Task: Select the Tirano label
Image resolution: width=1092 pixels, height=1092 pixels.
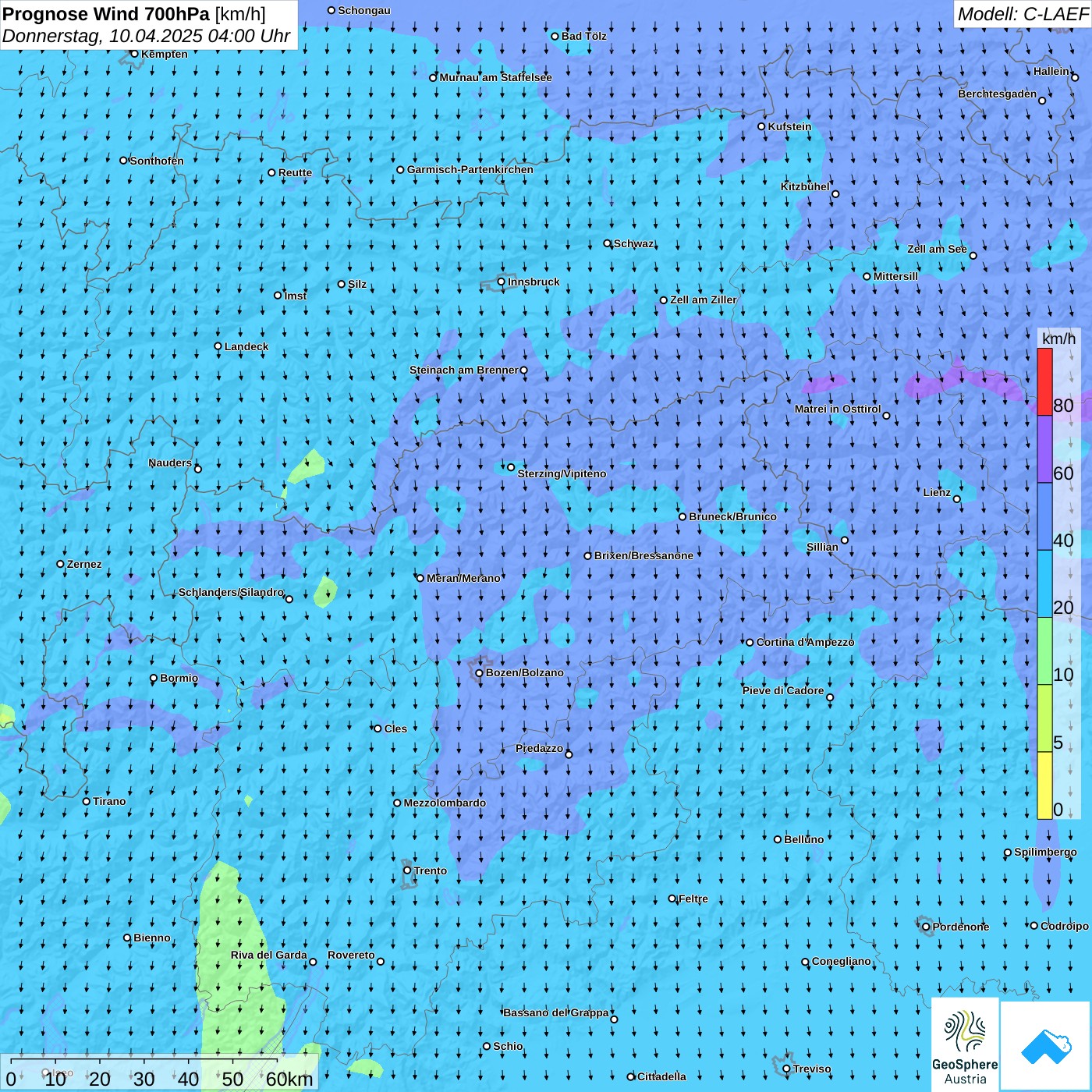Action: [109, 801]
